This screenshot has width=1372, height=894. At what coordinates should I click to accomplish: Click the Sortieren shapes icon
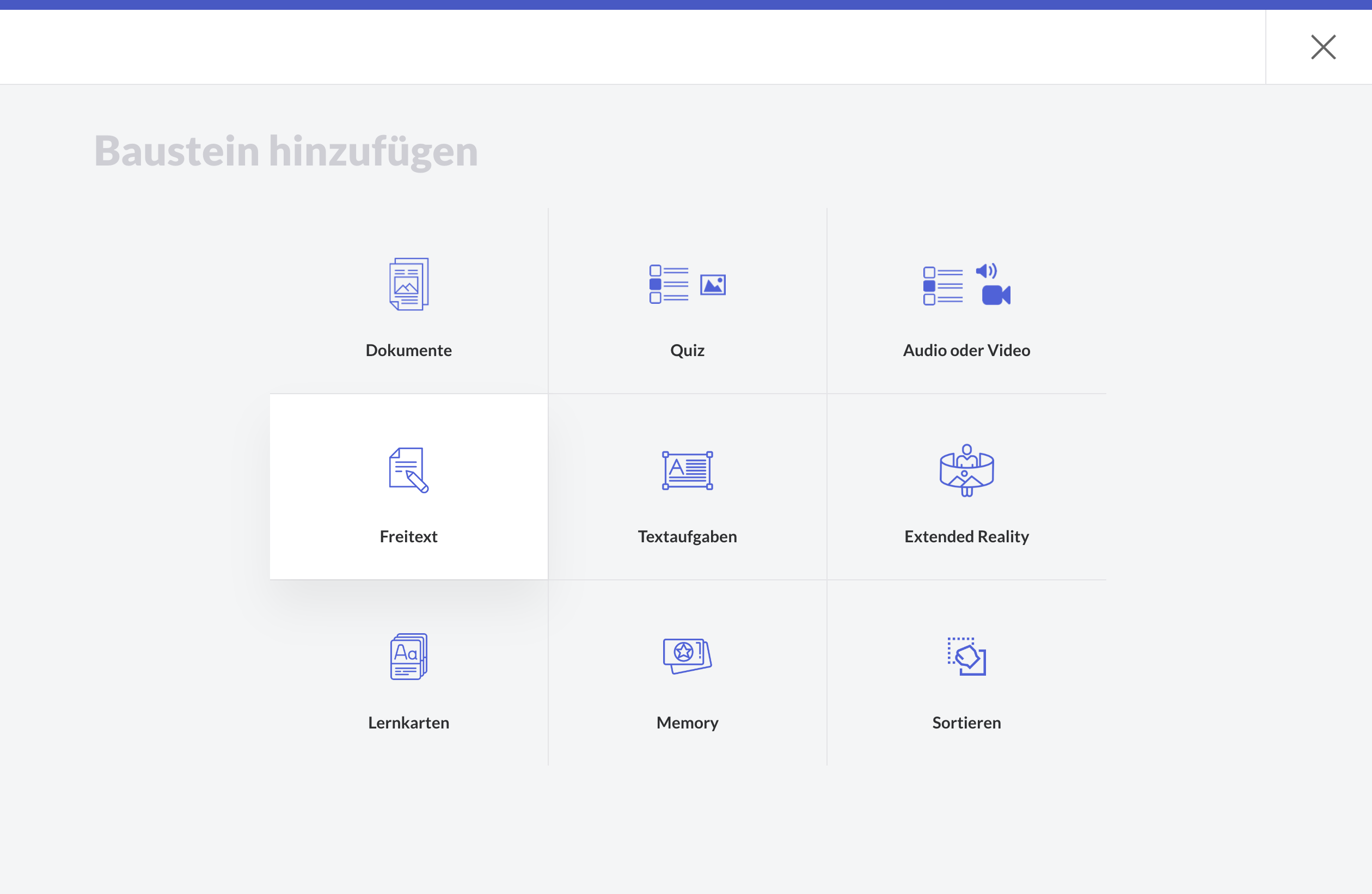point(966,656)
